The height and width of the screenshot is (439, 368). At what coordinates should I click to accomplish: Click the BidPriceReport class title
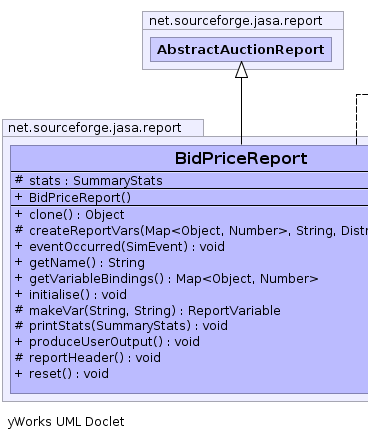[241, 158]
